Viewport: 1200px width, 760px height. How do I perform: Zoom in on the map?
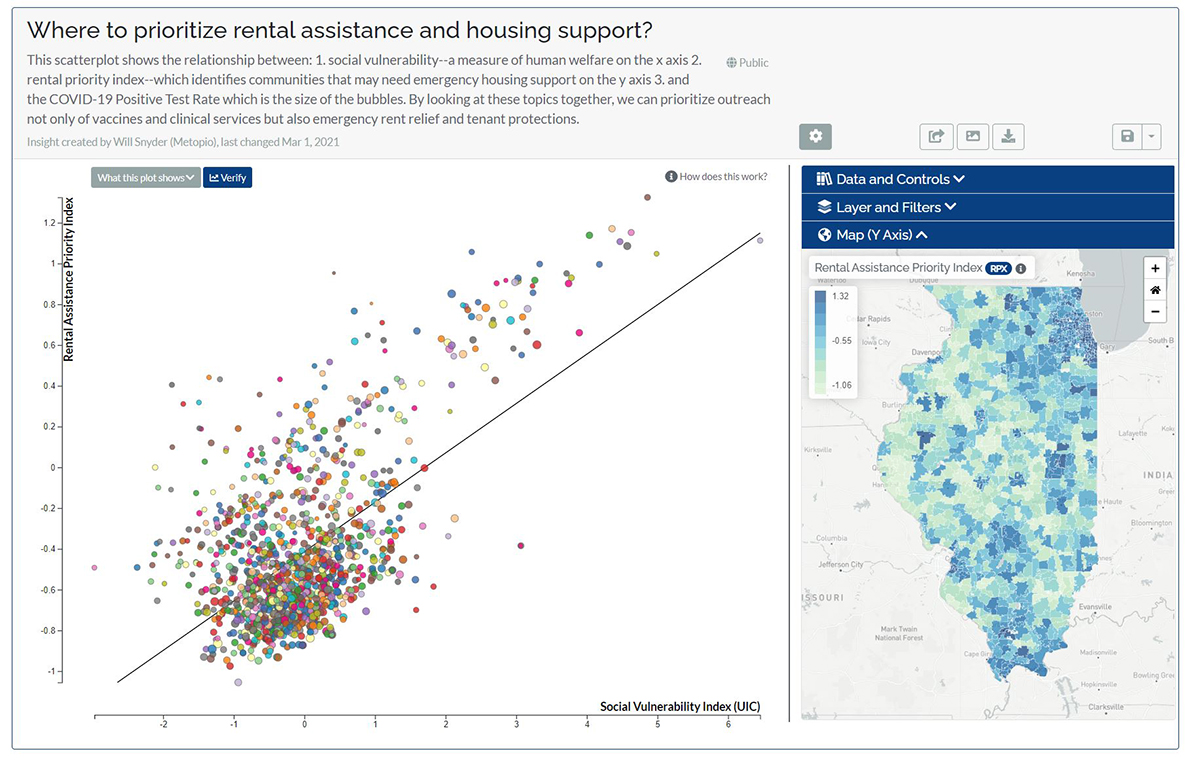1155,268
